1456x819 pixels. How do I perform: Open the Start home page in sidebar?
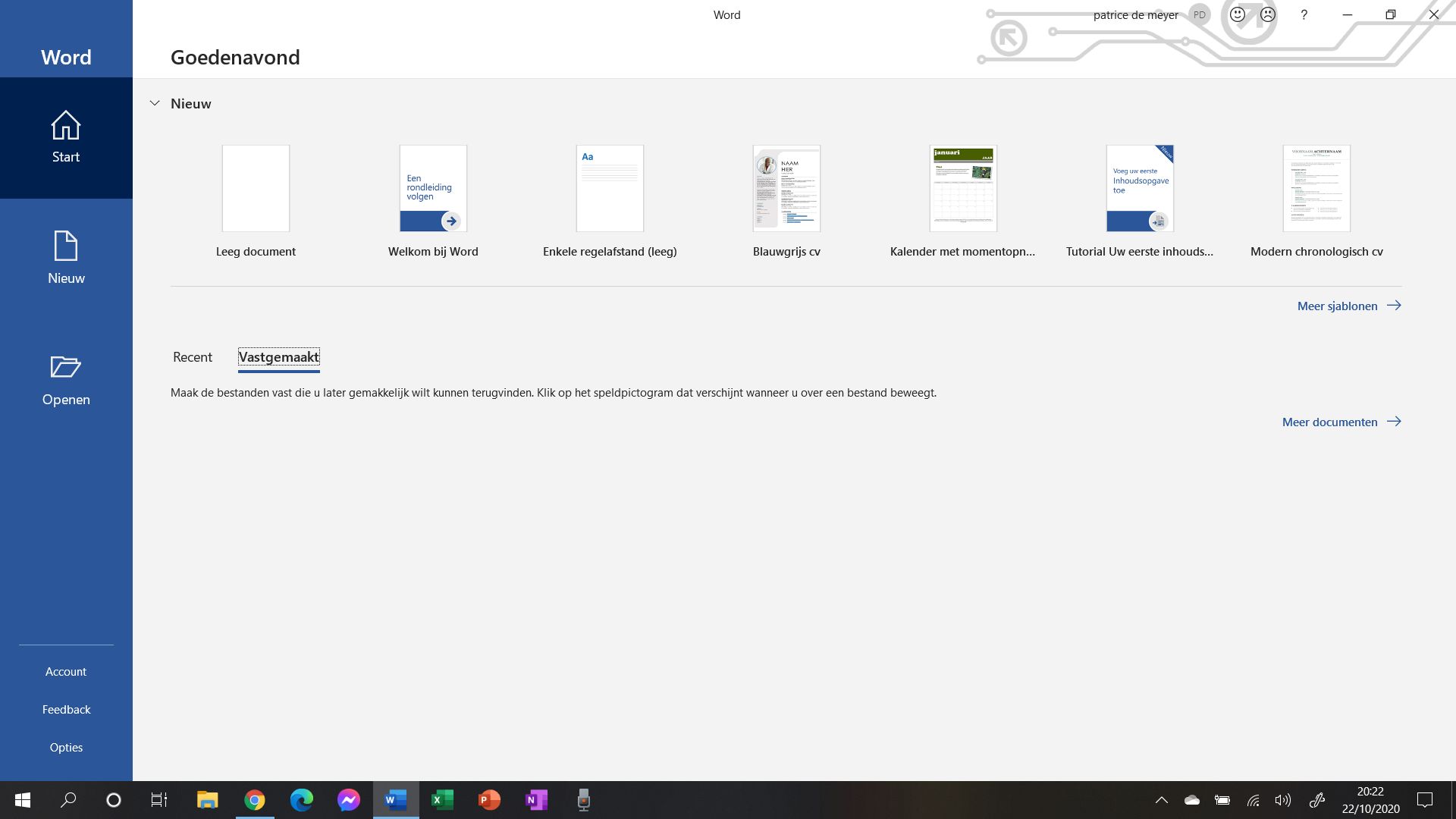coord(66,138)
